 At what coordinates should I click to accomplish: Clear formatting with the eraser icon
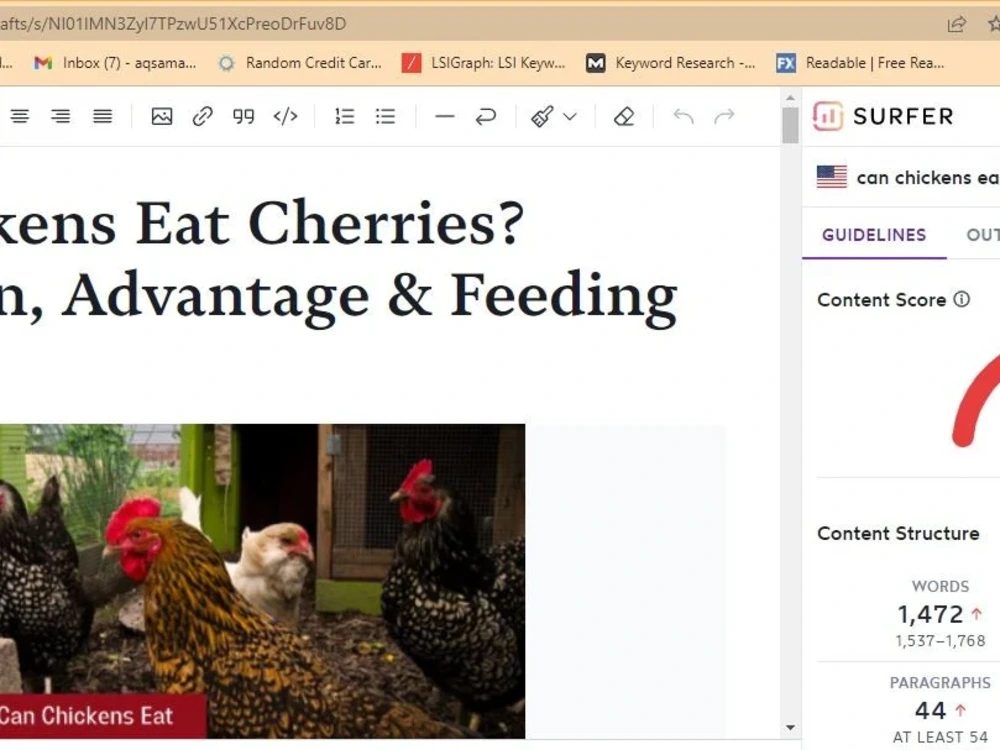pyautogui.click(x=624, y=116)
